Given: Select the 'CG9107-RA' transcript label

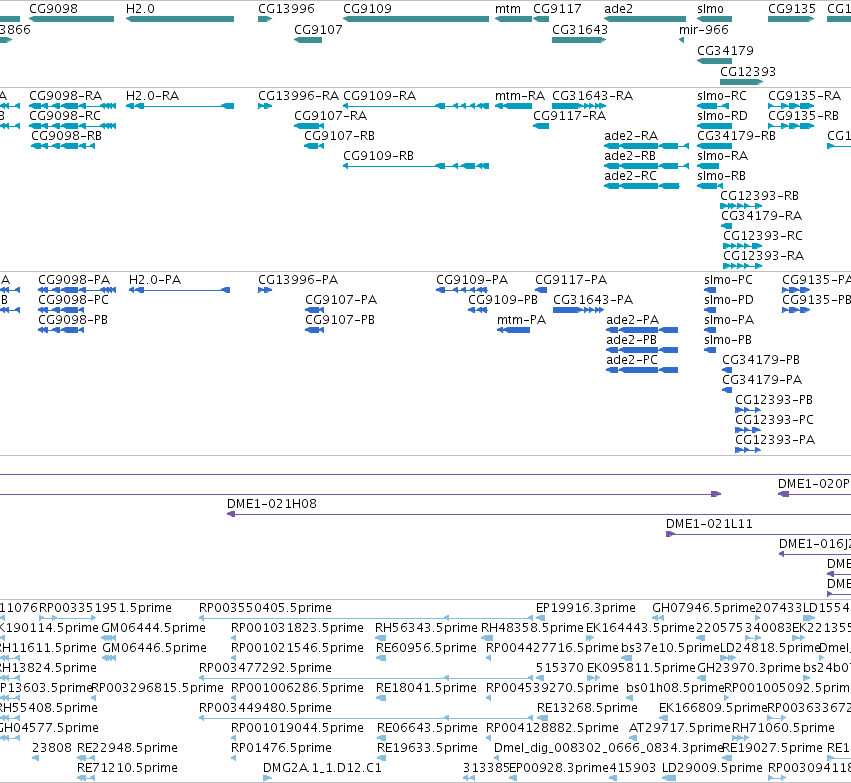Looking at the screenshot, I should click(x=331, y=116).
